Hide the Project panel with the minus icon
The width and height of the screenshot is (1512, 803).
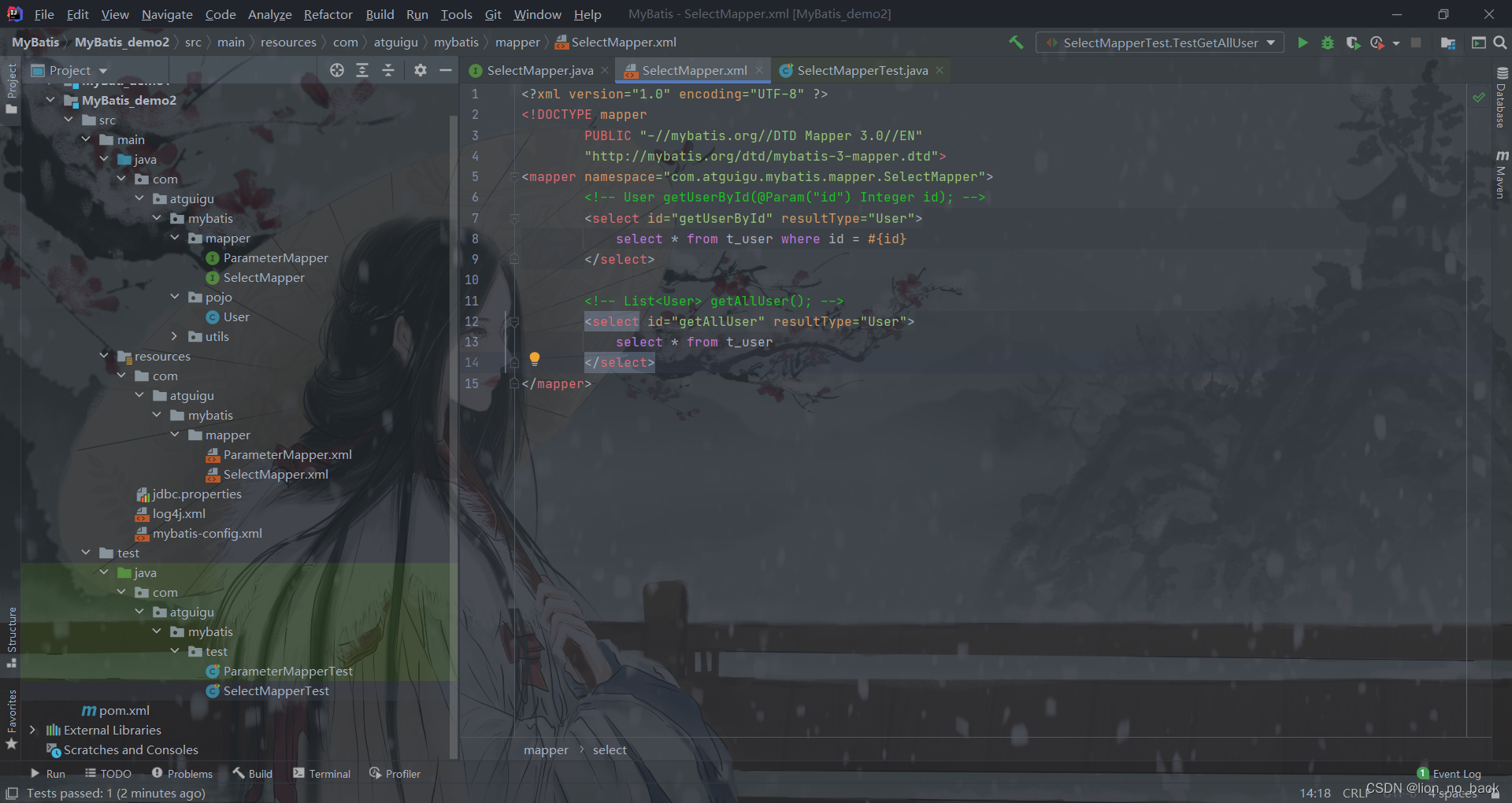tap(445, 70)
